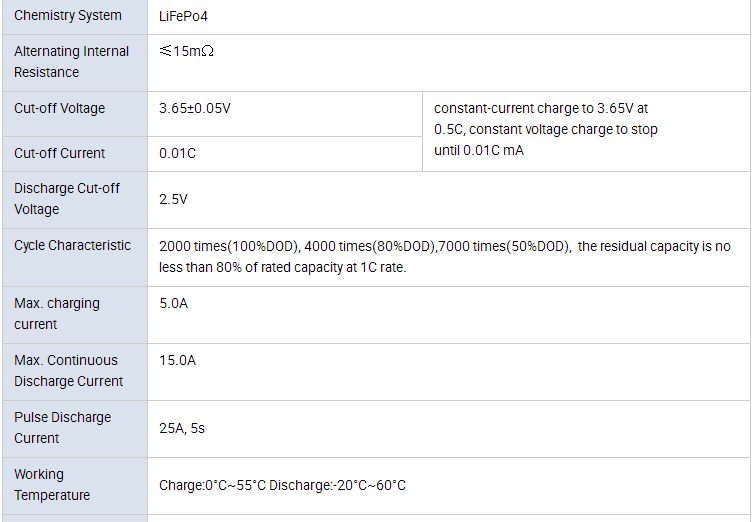Viewport: 755px width, 522px height.
Task: Select the Max. charging current label
Action: [57, 313]
